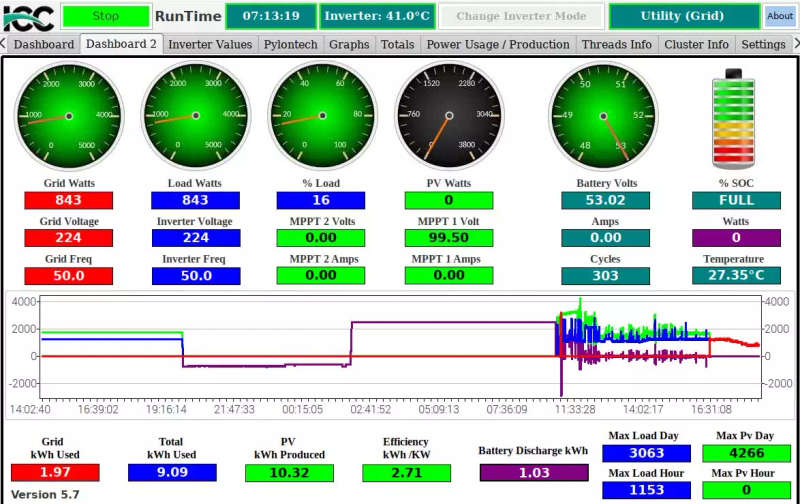The height and width of the screenshot is (504, 800).
Task: Open the Inverter Values tab
Action: 210,44
